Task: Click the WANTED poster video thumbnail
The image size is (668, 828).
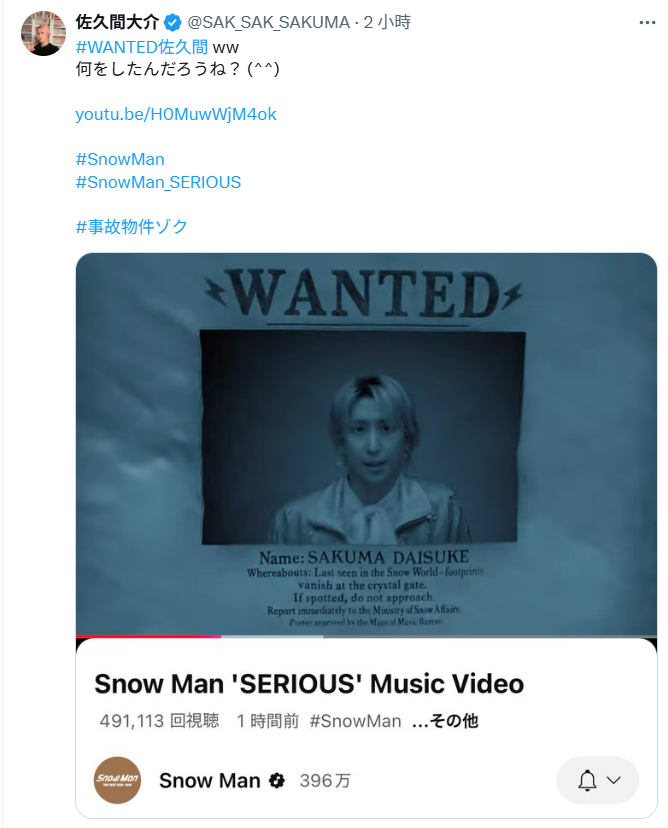Action: [366, 444]
